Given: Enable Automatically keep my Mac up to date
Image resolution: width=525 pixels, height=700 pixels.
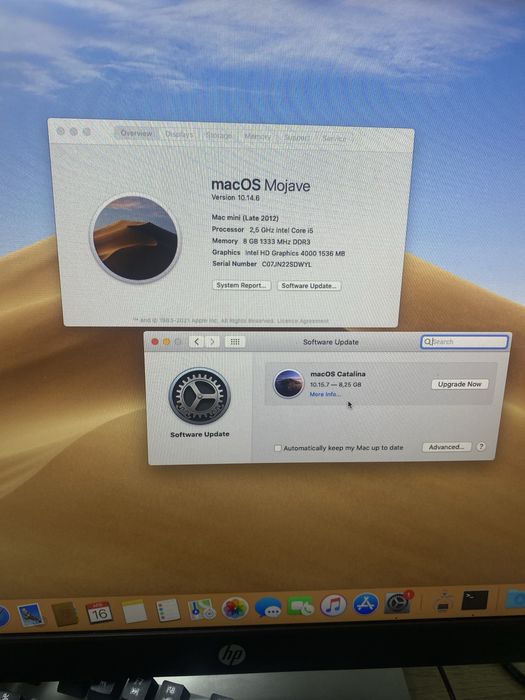Looking at the screenshot, I should coord(278,448).
